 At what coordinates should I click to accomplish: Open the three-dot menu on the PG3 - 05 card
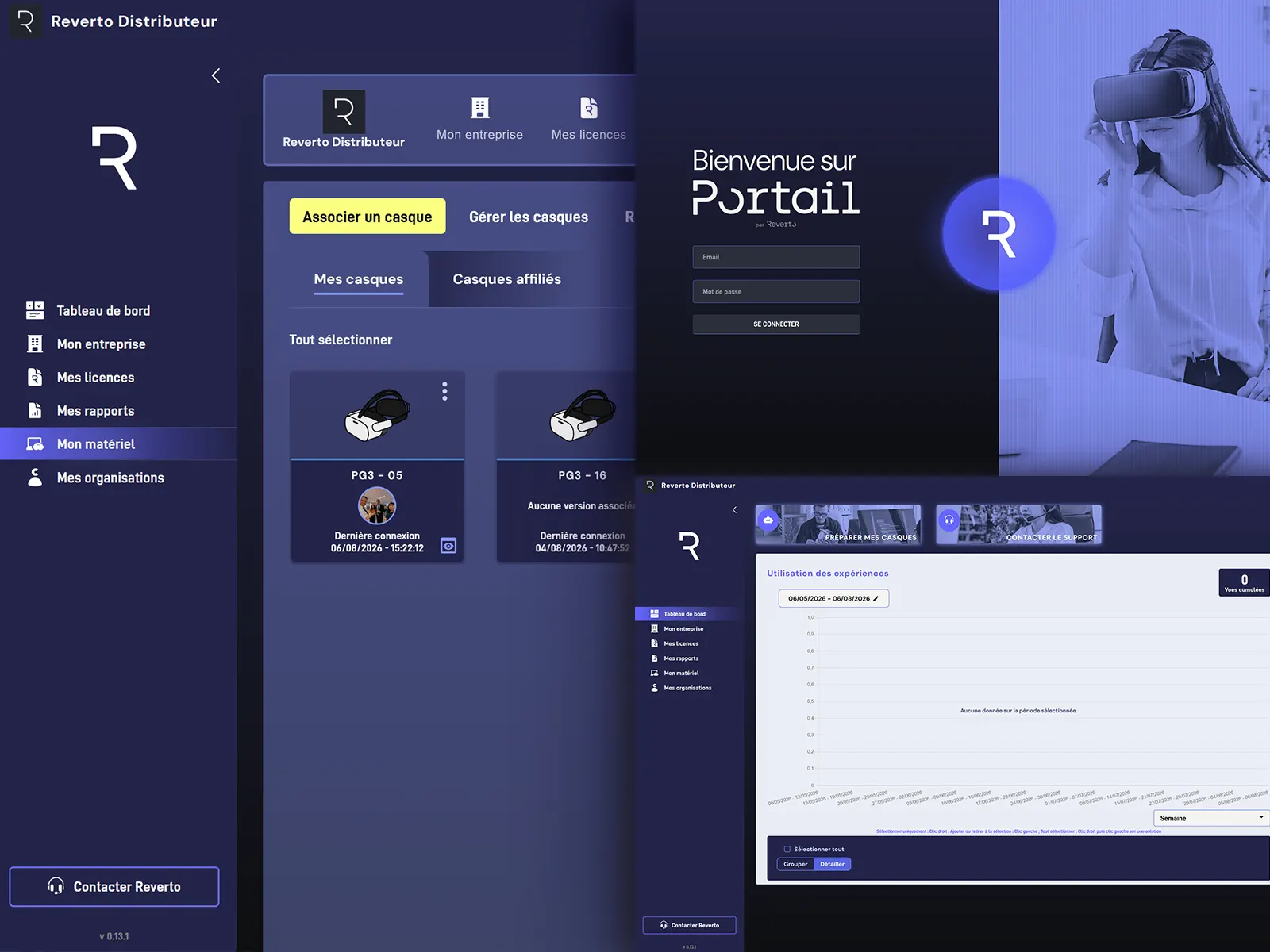[444, 391]
